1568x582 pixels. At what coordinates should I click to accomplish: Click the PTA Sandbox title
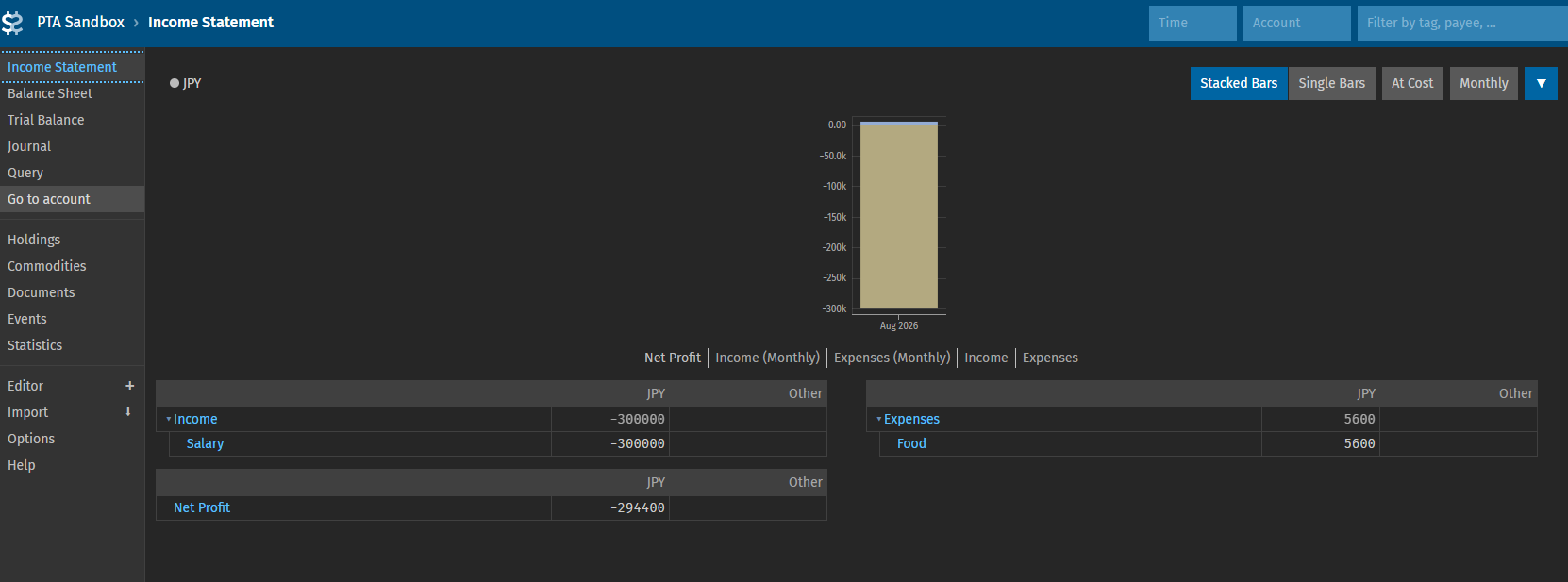[x=80, y=22]
